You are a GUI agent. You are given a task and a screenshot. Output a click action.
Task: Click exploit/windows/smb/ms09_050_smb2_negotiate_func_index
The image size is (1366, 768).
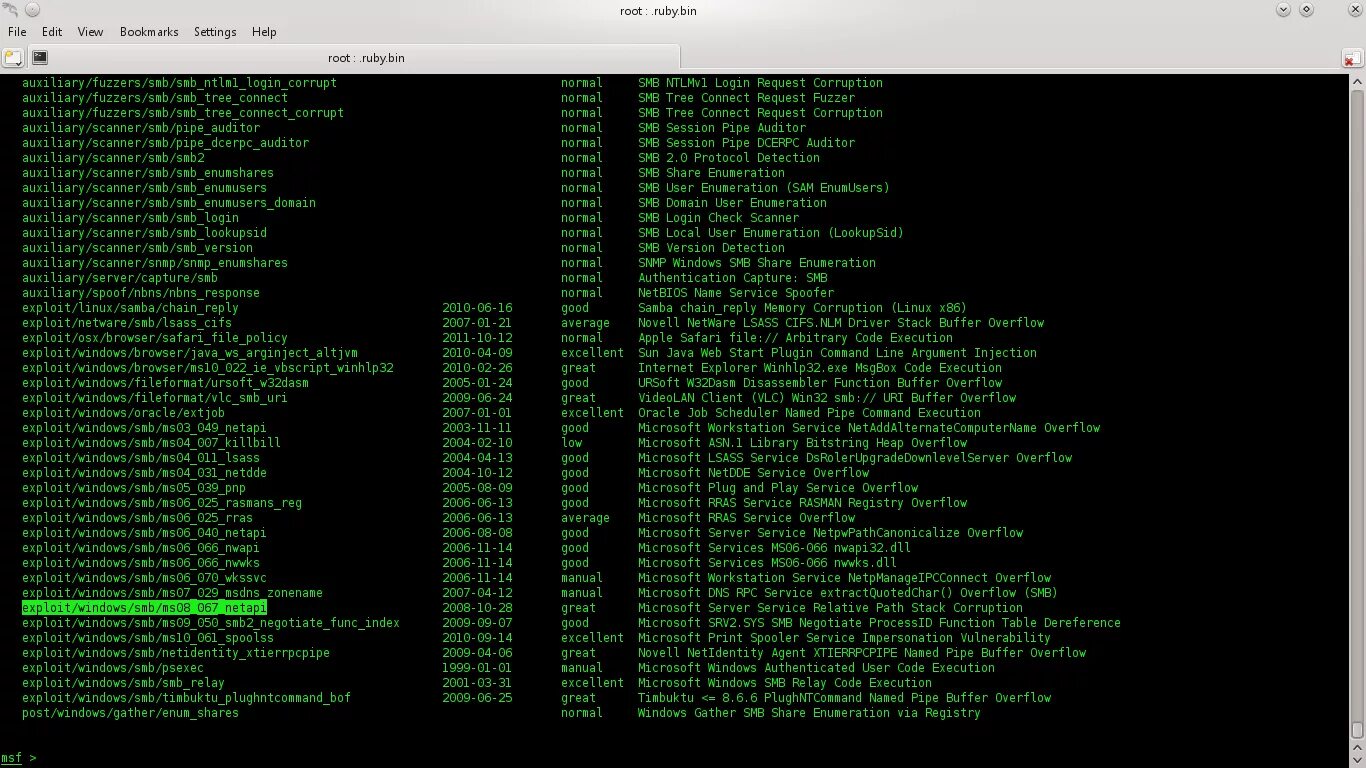click(x=211, y=623)
